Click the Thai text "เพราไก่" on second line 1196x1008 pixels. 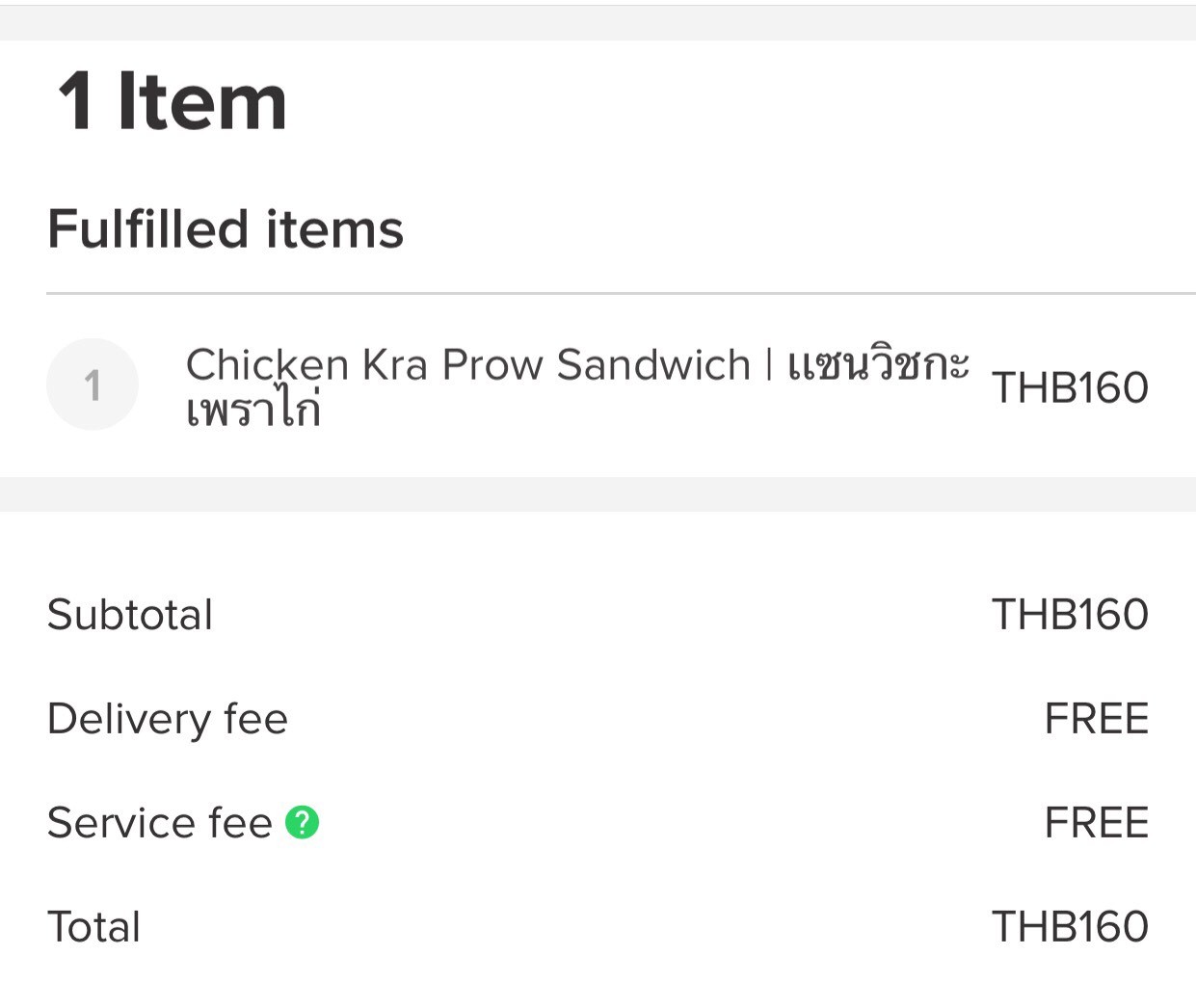[x=252, y=411]
